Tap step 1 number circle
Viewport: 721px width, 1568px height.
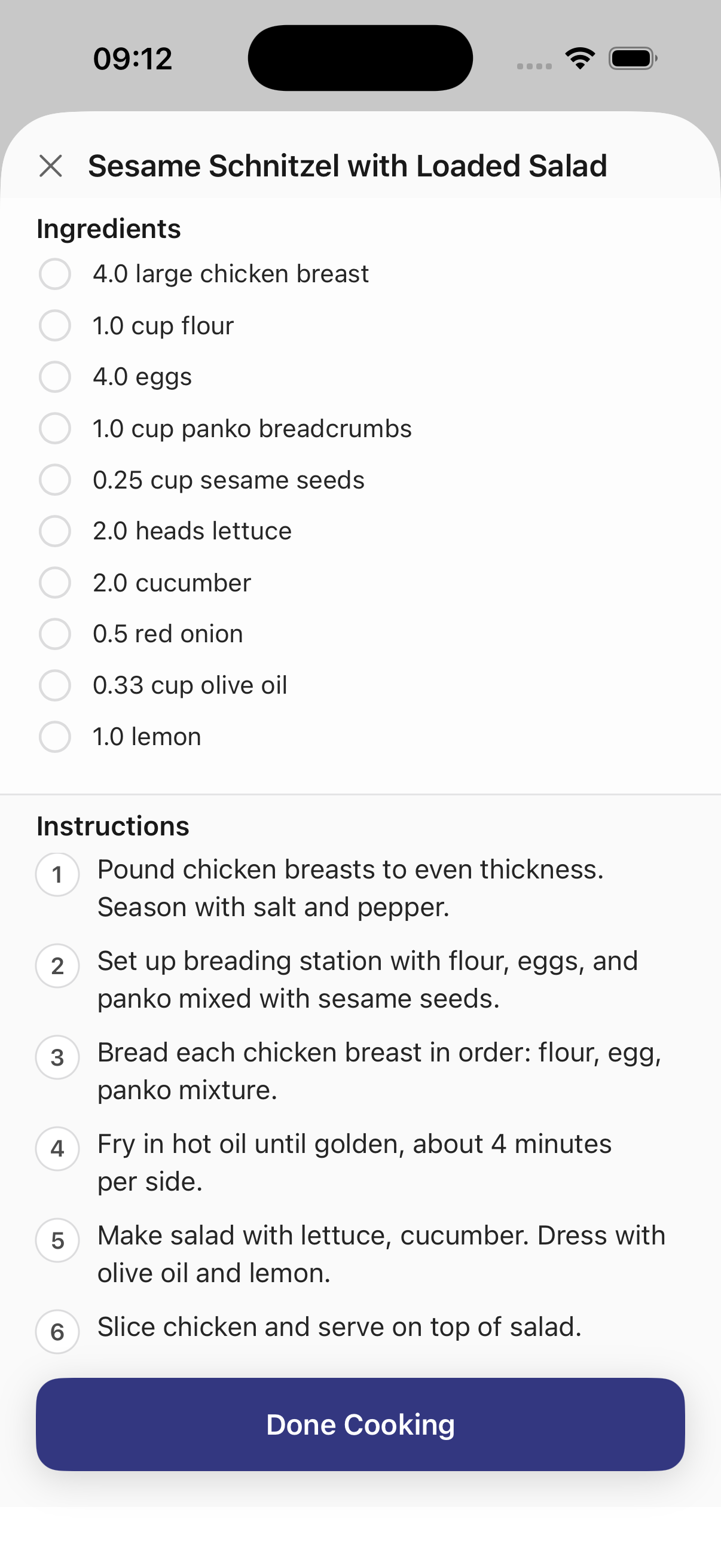pyautogui.click(x=57, y=874)
